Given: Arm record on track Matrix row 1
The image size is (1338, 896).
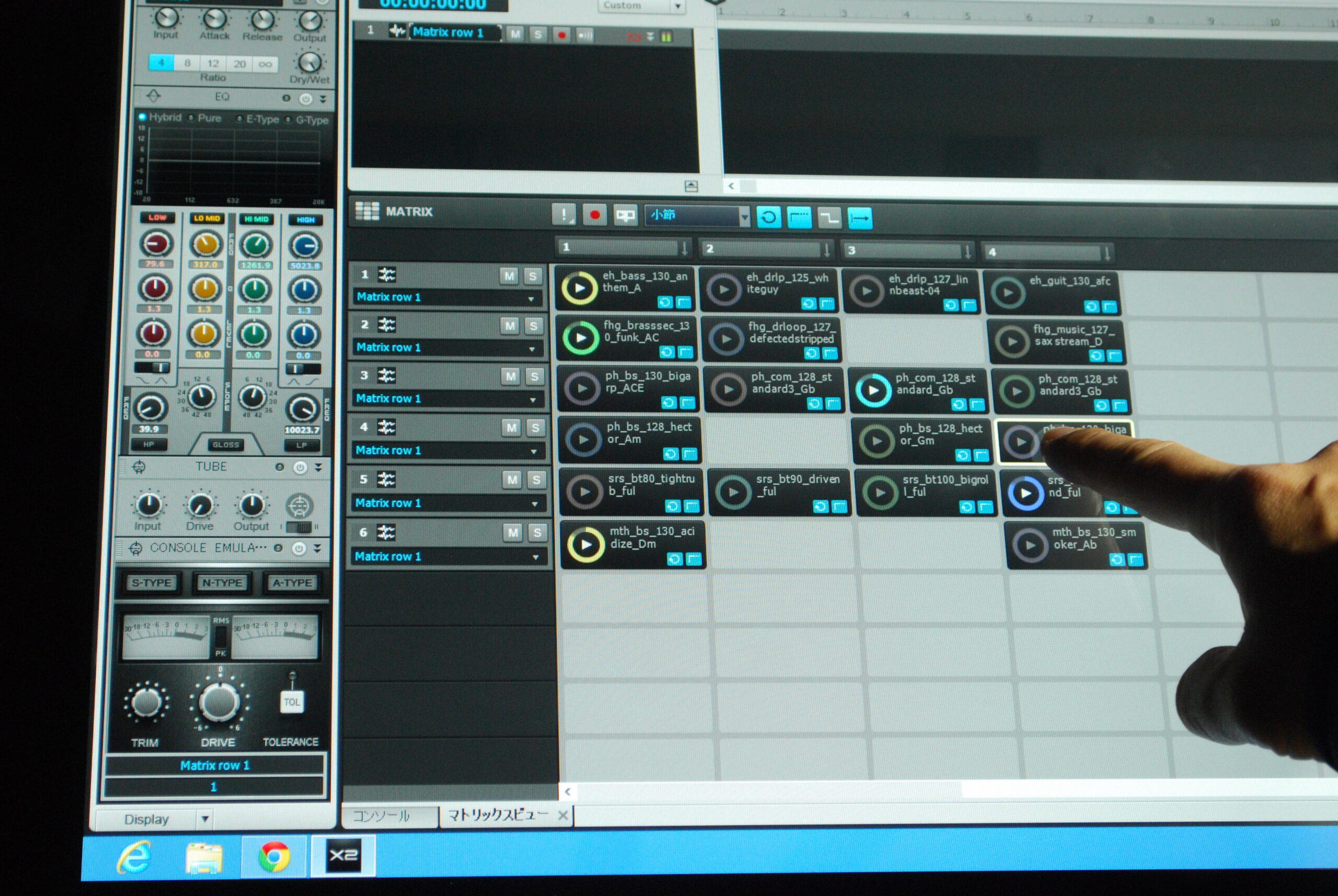Looking at the screenshot, I should tap(562, 36).
